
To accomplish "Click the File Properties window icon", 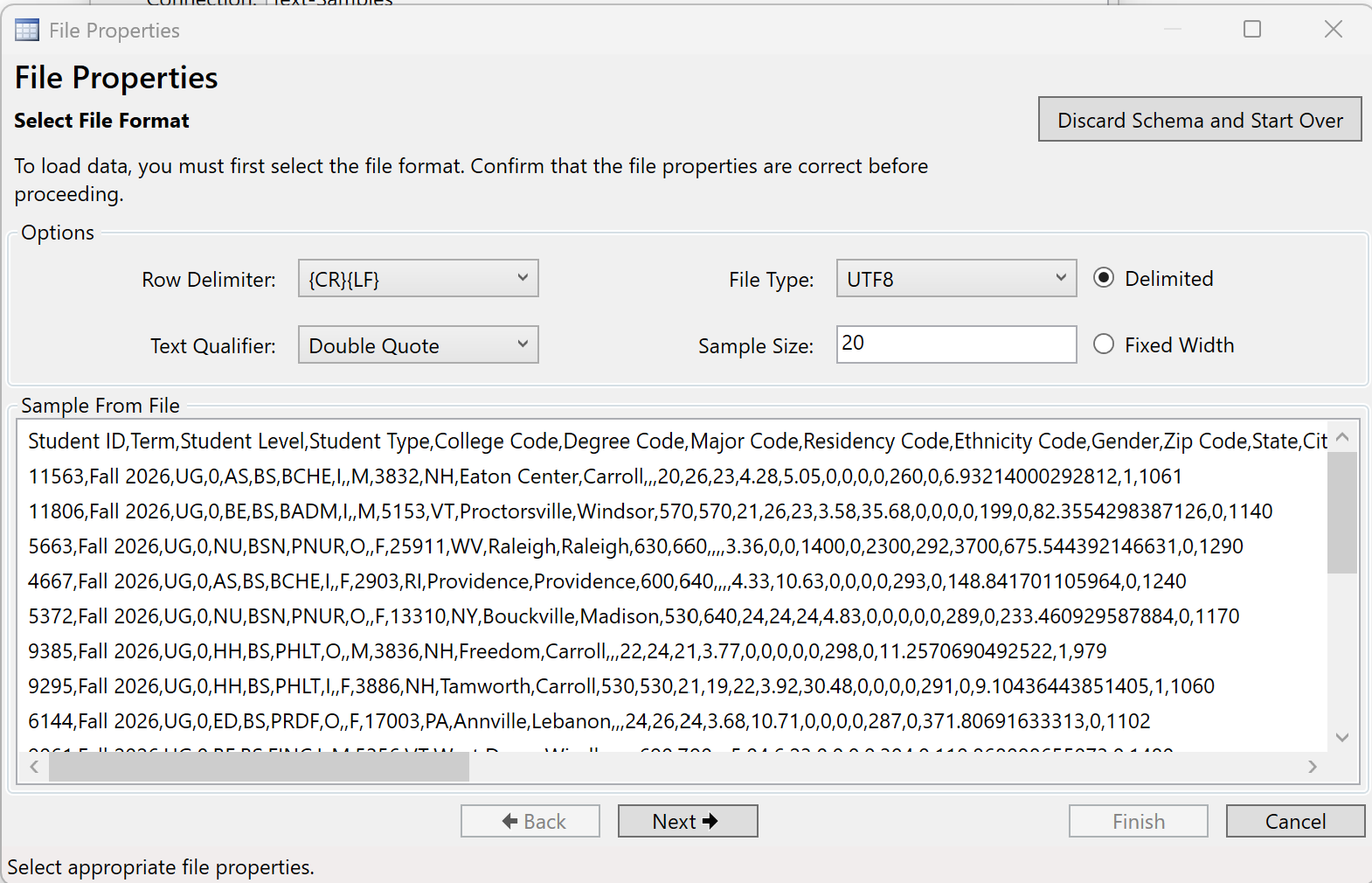I will click(27, 31).
